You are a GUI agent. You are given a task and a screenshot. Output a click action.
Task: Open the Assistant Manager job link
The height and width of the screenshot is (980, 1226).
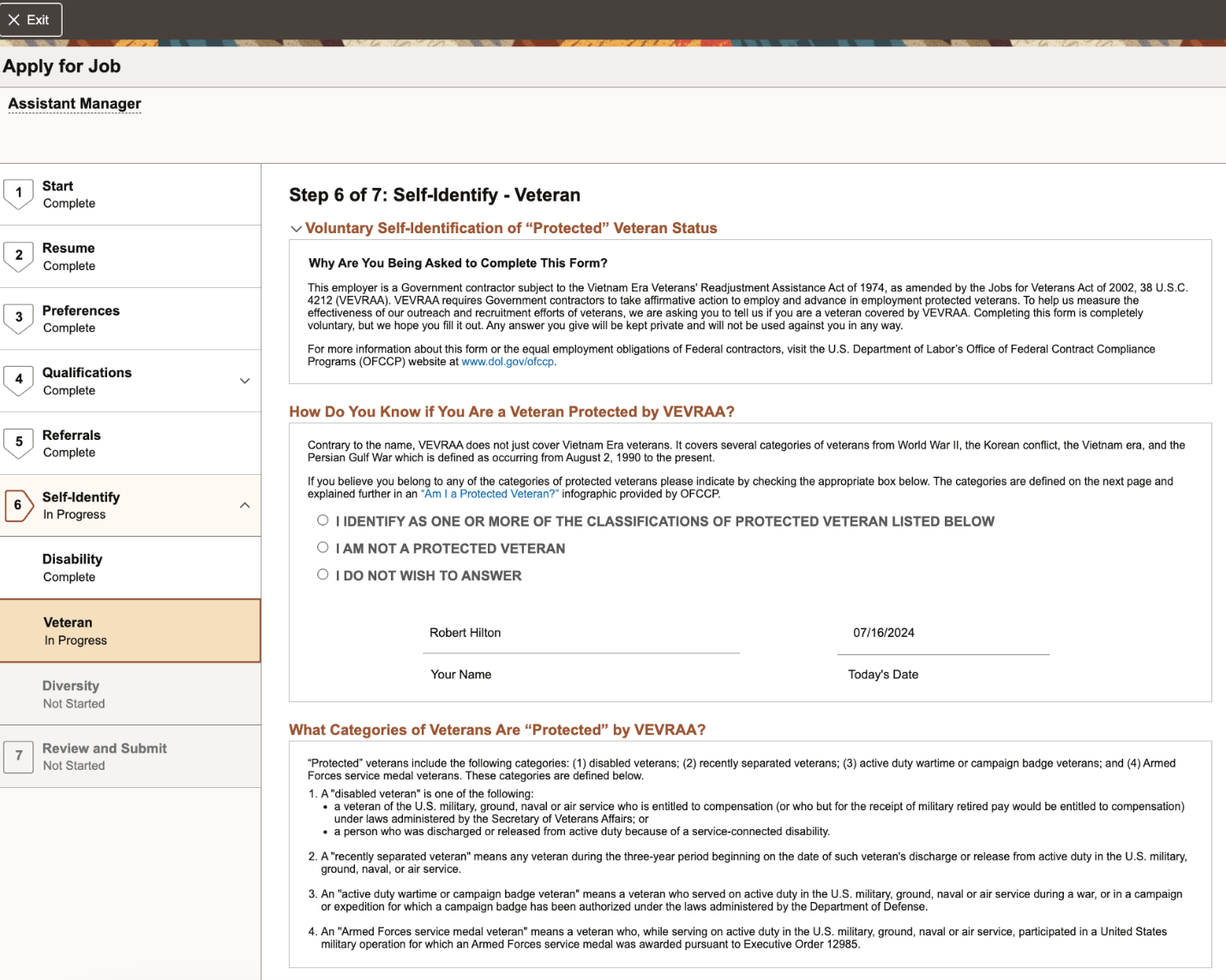click(x=75, y=104)
